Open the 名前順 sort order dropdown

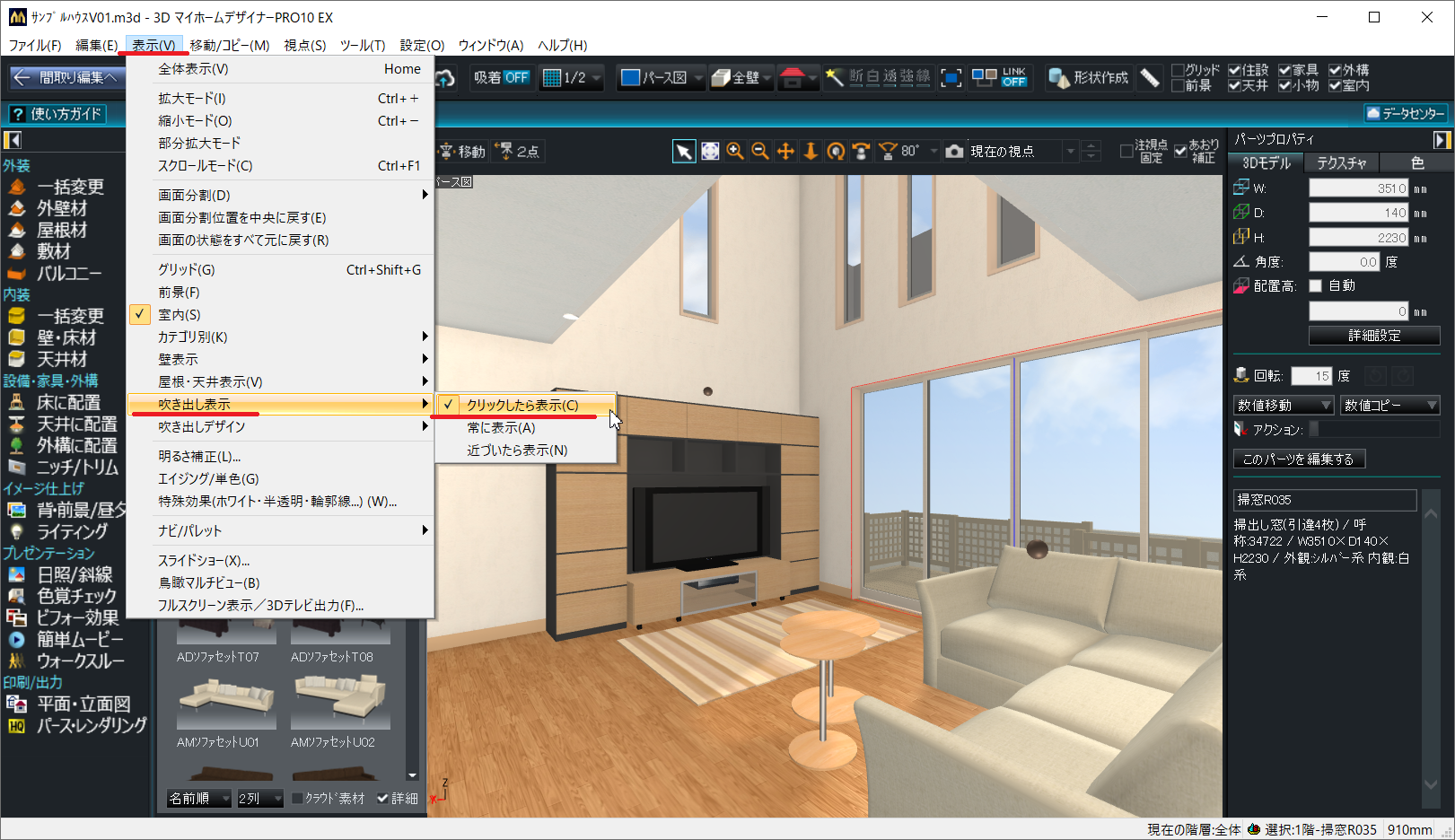(x=199, y=798)
